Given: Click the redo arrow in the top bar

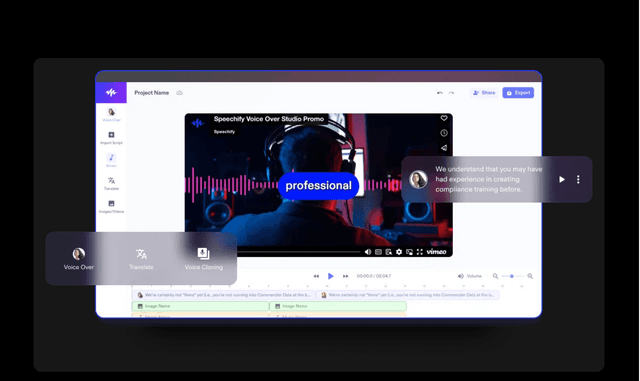Looking at the screenshot, I should coord(451,93).
